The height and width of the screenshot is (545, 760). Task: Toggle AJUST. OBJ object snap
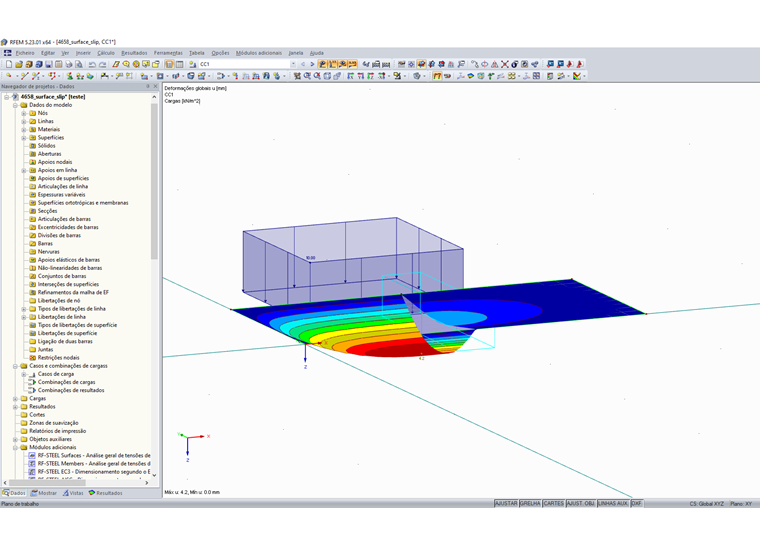[581, 503]
